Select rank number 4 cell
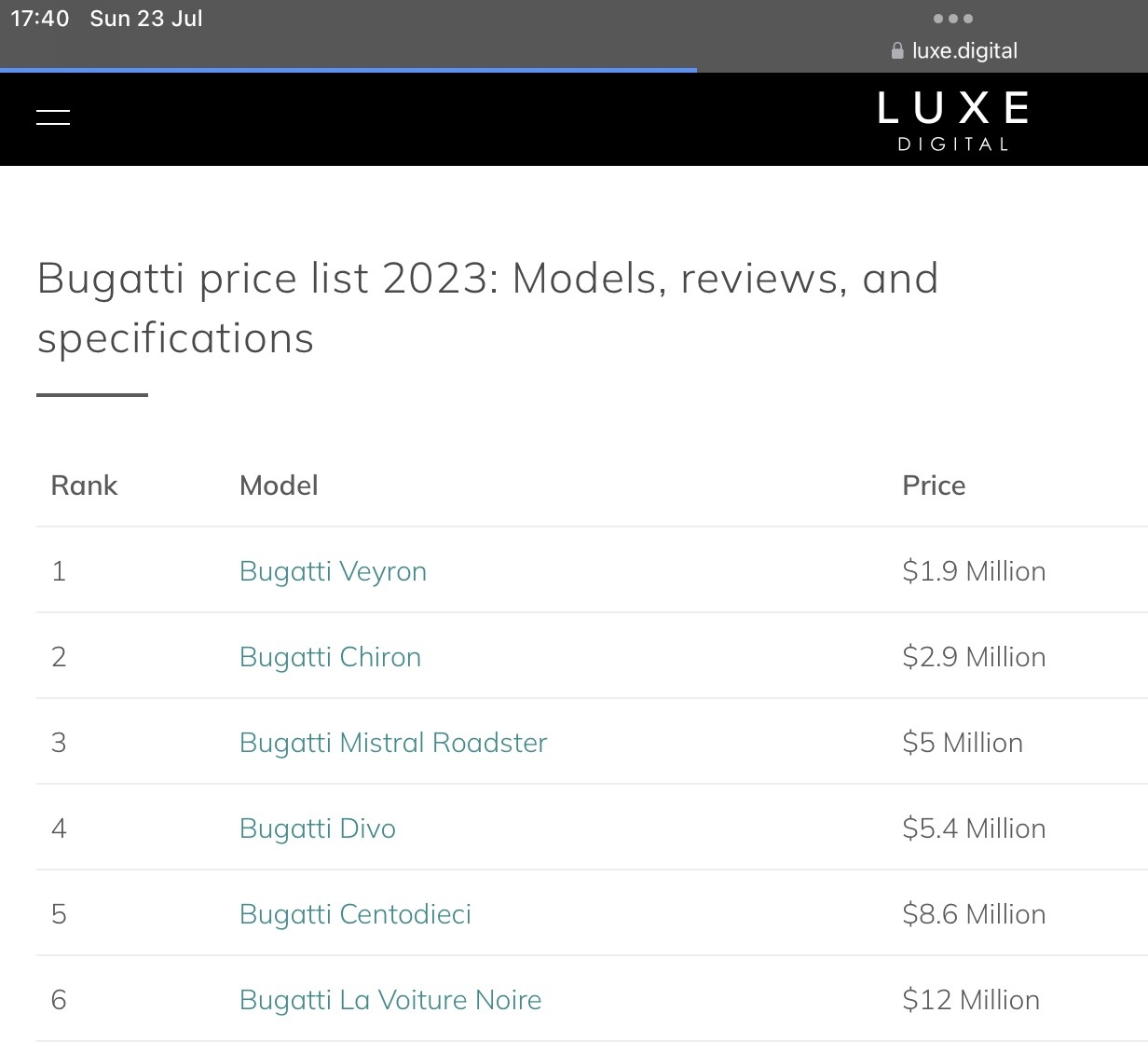The width and height of the screenshot is (1148, 1054). tap(59, 828)
